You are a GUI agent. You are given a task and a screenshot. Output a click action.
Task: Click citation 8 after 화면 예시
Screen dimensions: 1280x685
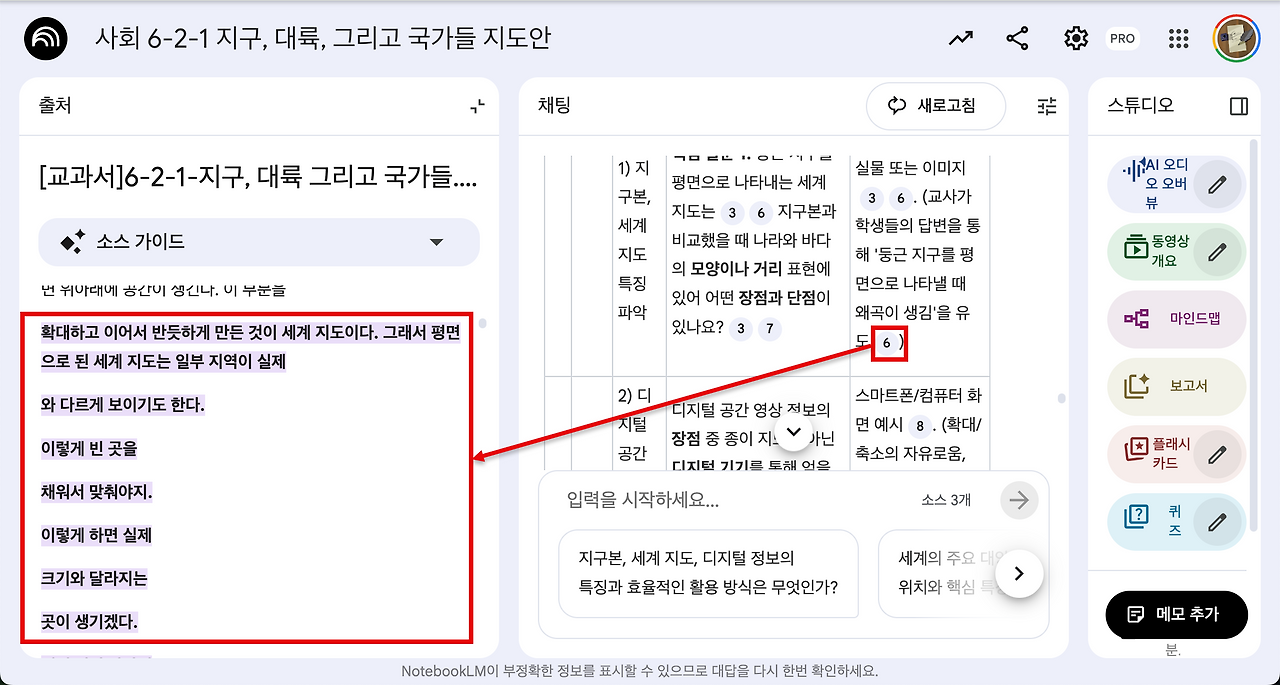tap(918, 425)
